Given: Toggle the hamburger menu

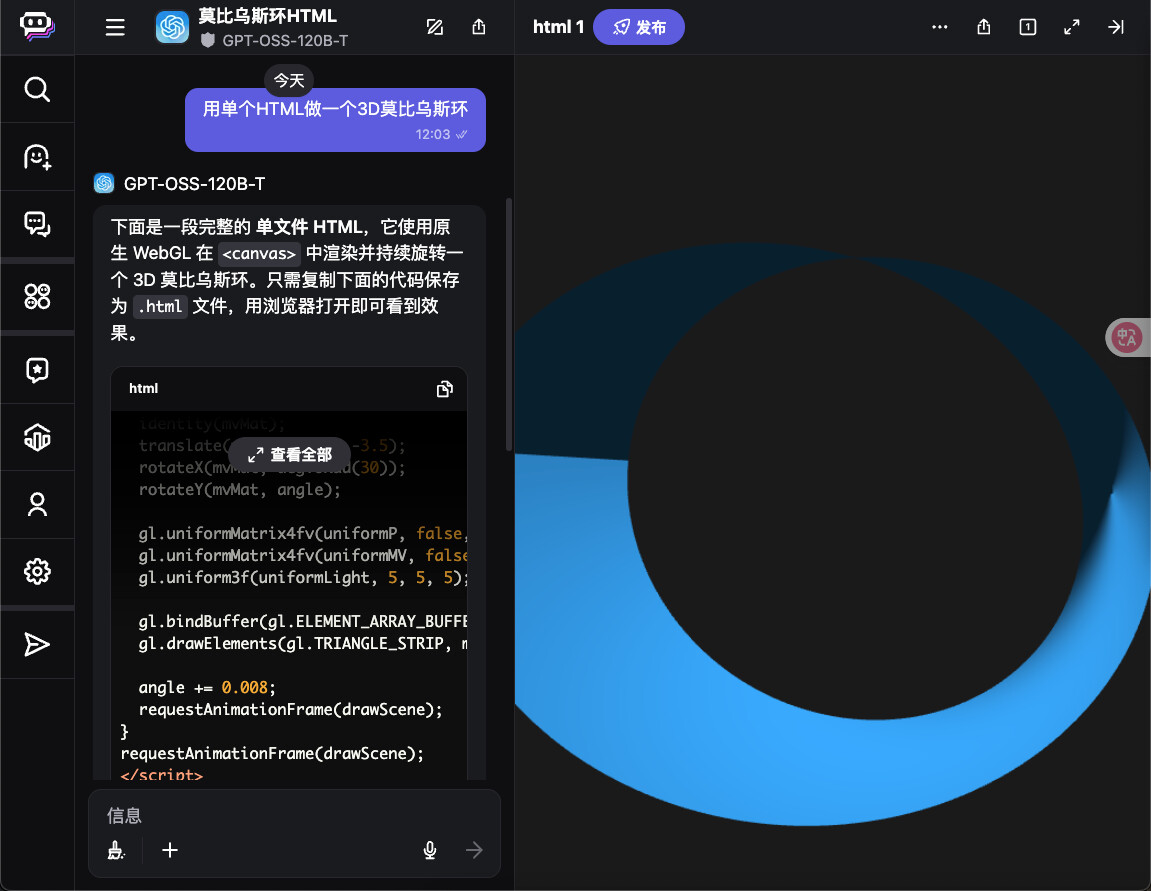Looking at the screenshot, I should (115, 27).
